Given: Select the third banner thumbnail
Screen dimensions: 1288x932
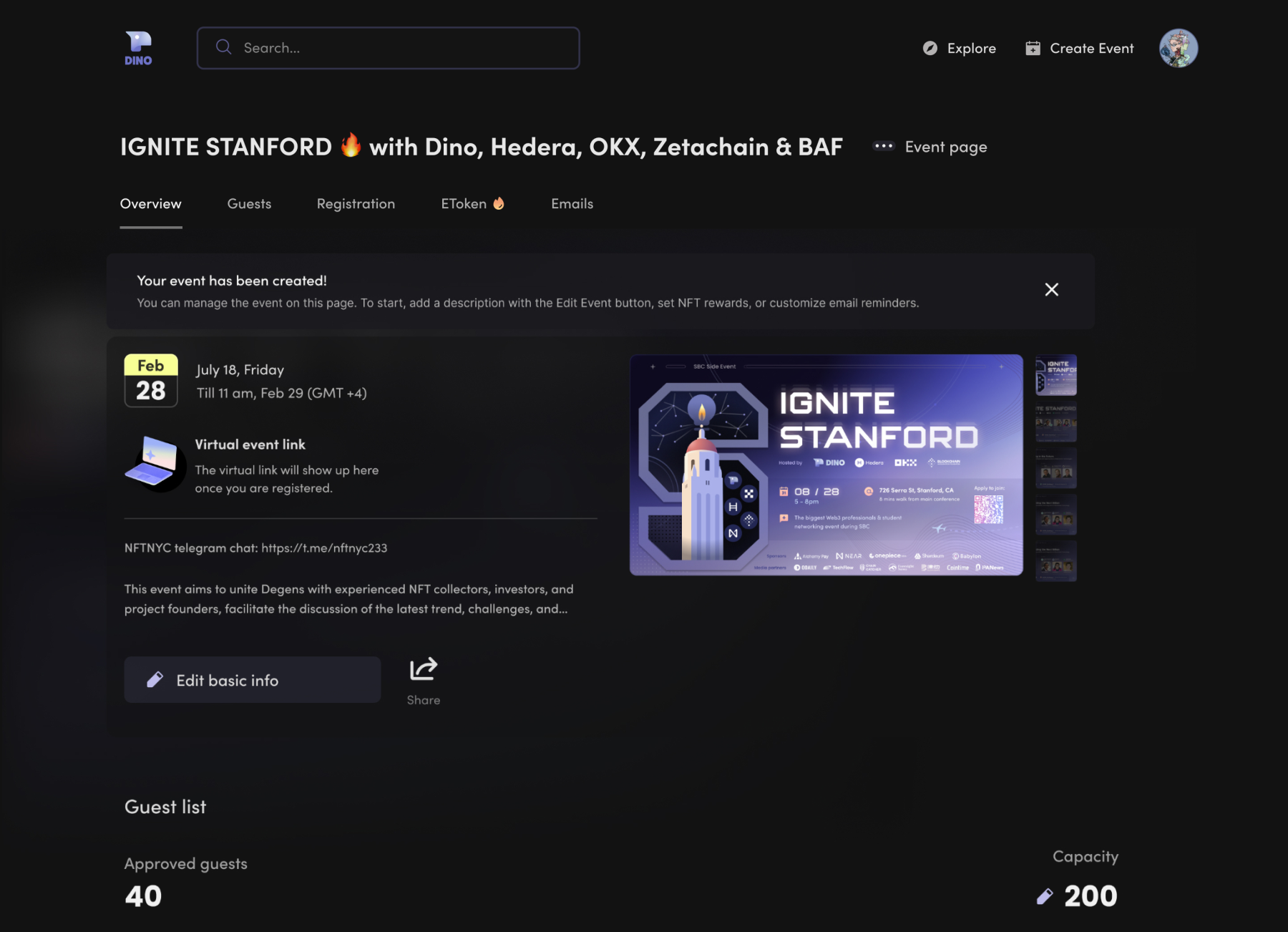Looking at the screenshot, I should point(1055,468).
